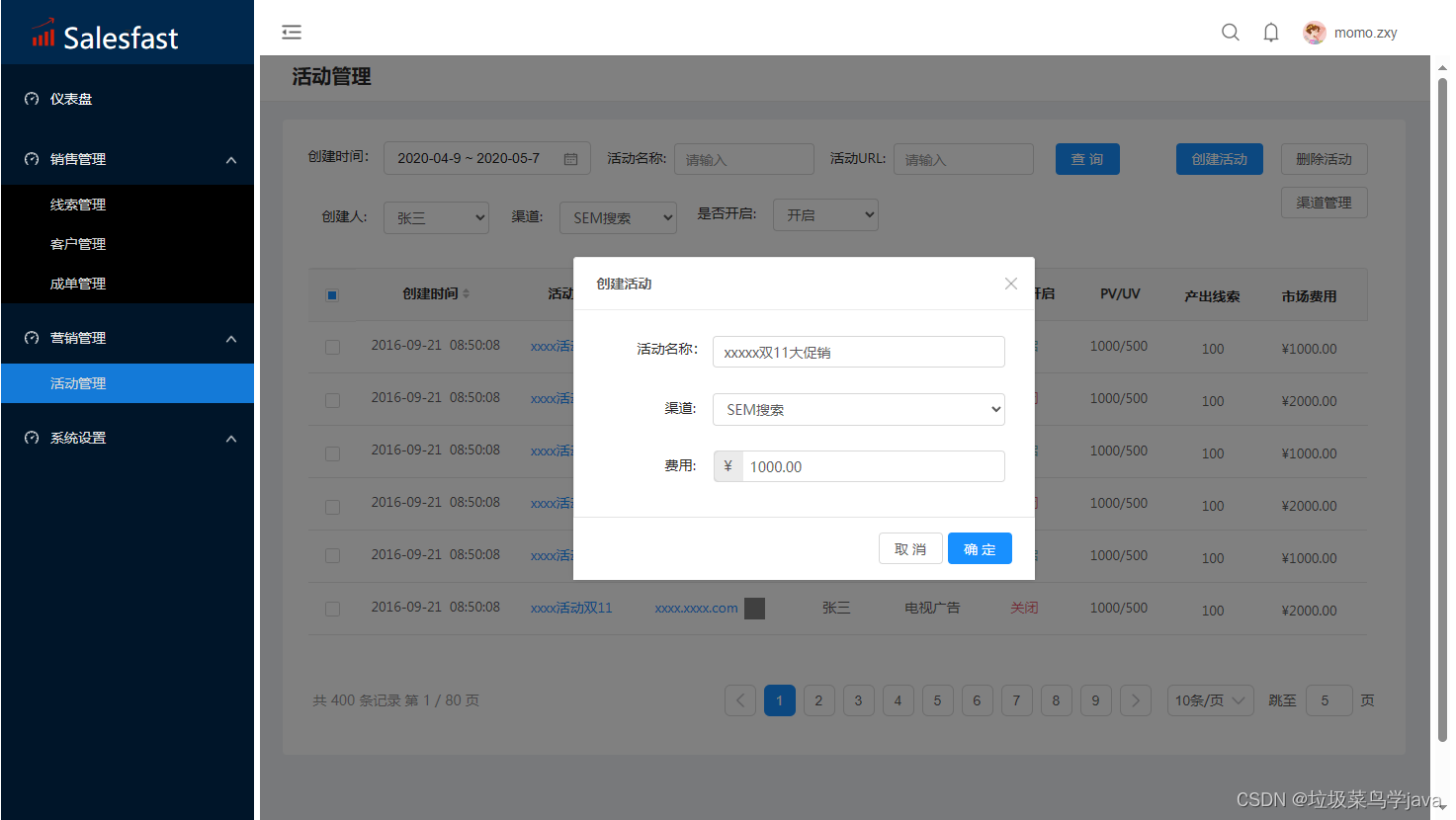
Task: Check the fourth table row checkbox
Action: (332, 507)
